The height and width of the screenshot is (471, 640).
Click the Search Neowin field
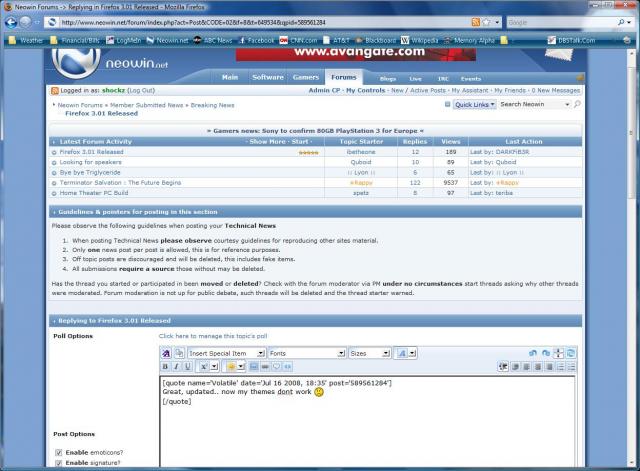(531, 104)
